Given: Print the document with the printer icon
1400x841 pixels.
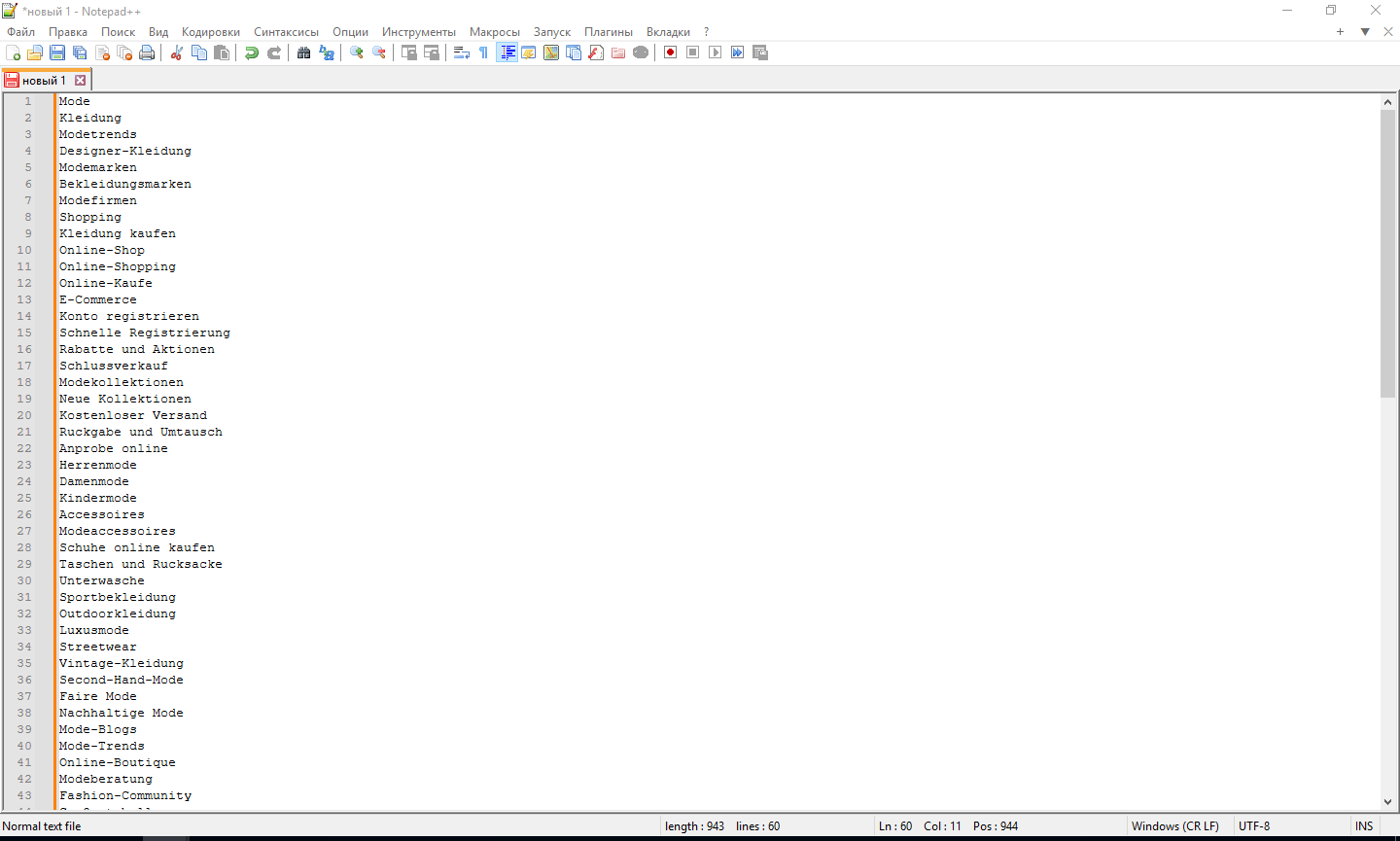Looking at the screenshot, I should (x=147, y=53).
